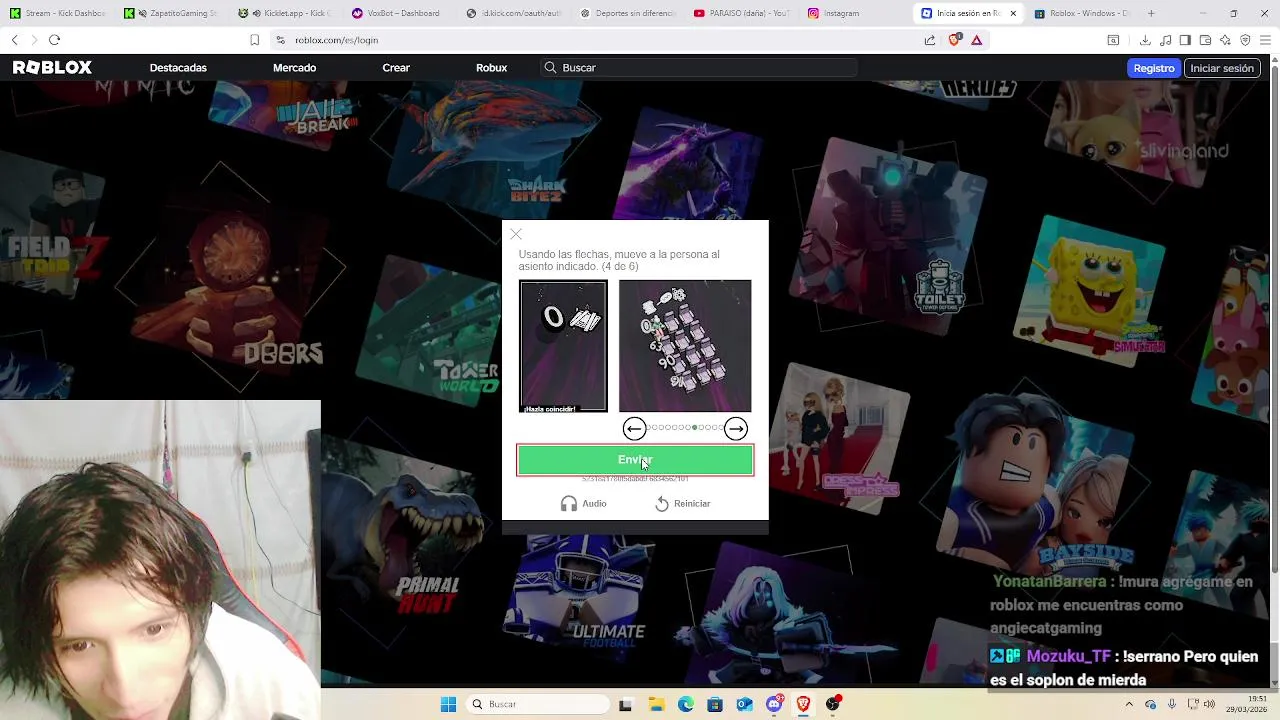Open the downloads icon
Screen dimensions: 1280x720
(1145, 40)
